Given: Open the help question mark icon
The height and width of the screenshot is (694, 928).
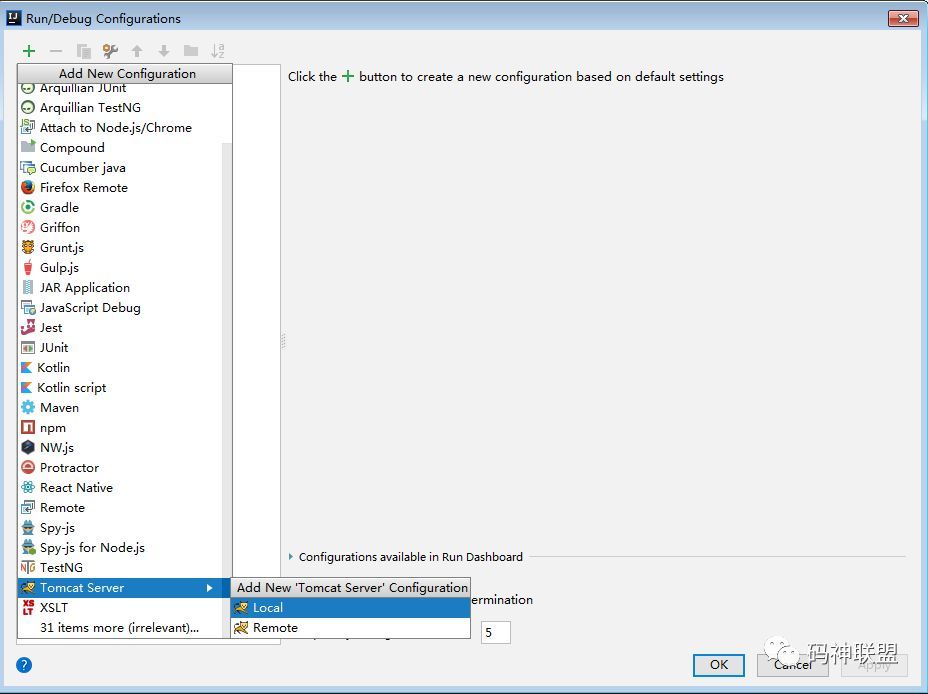Looking at the screenshot, I should pos(24,665).
